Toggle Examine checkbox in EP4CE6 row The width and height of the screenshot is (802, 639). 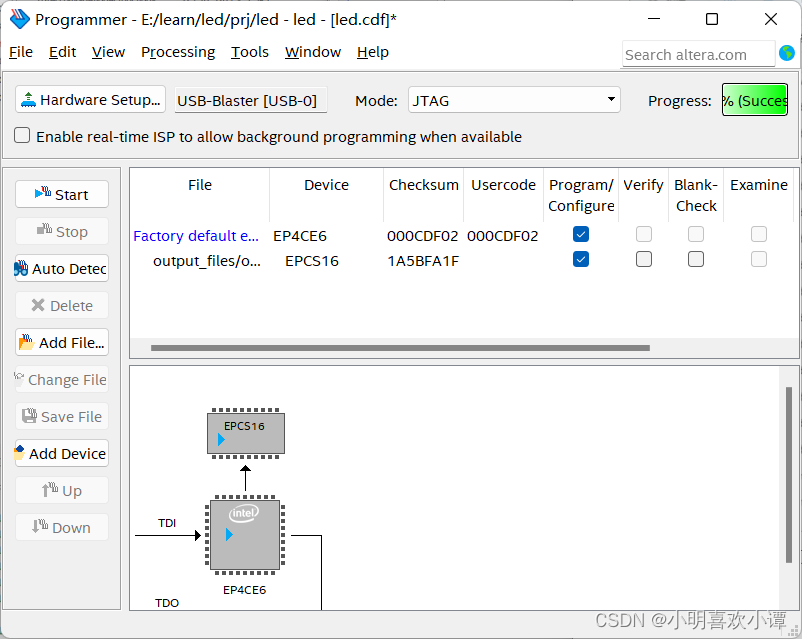point(759,234)
